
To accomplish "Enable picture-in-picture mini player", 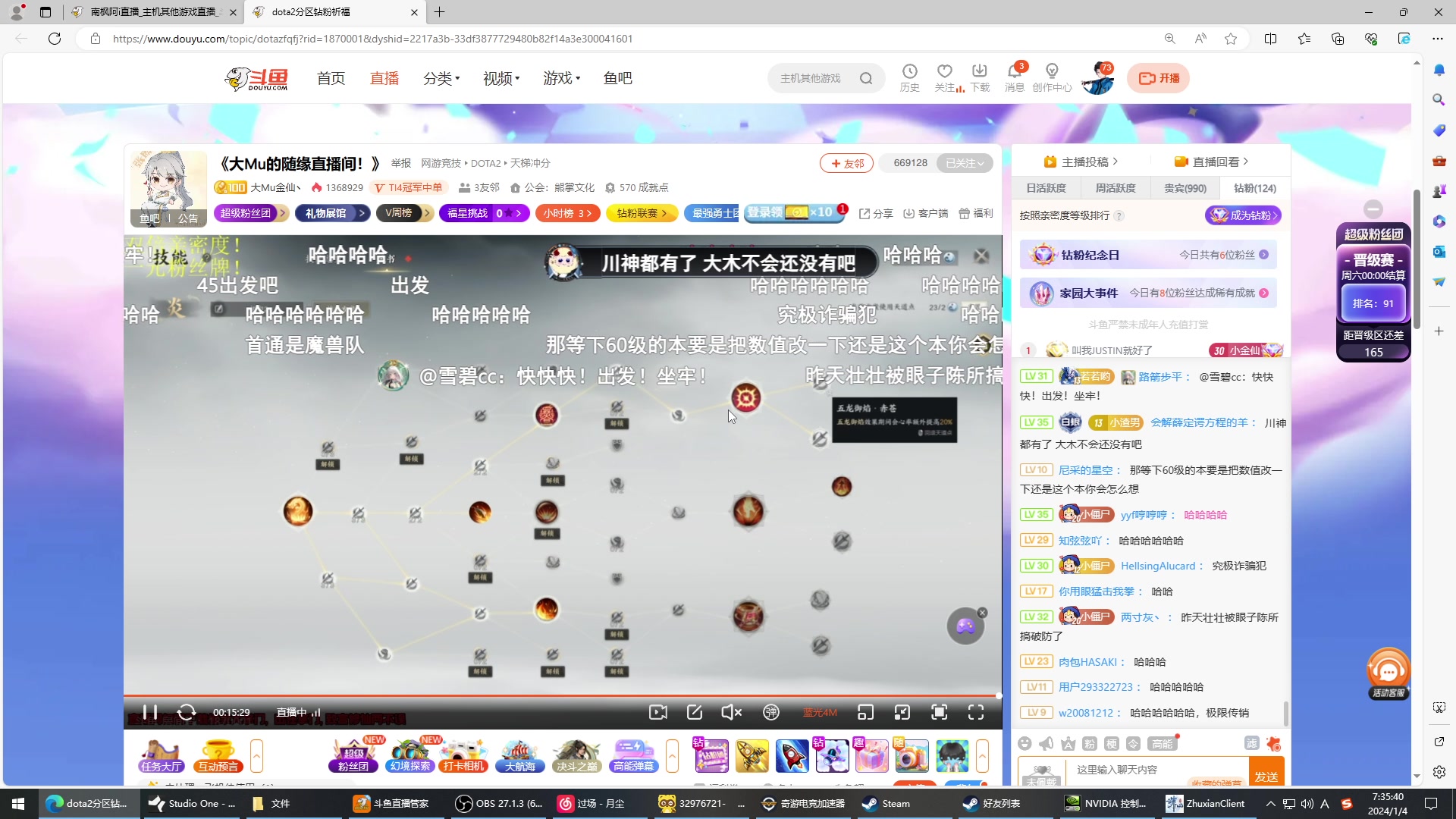I will pyautogui.click(x=865, y=712).
